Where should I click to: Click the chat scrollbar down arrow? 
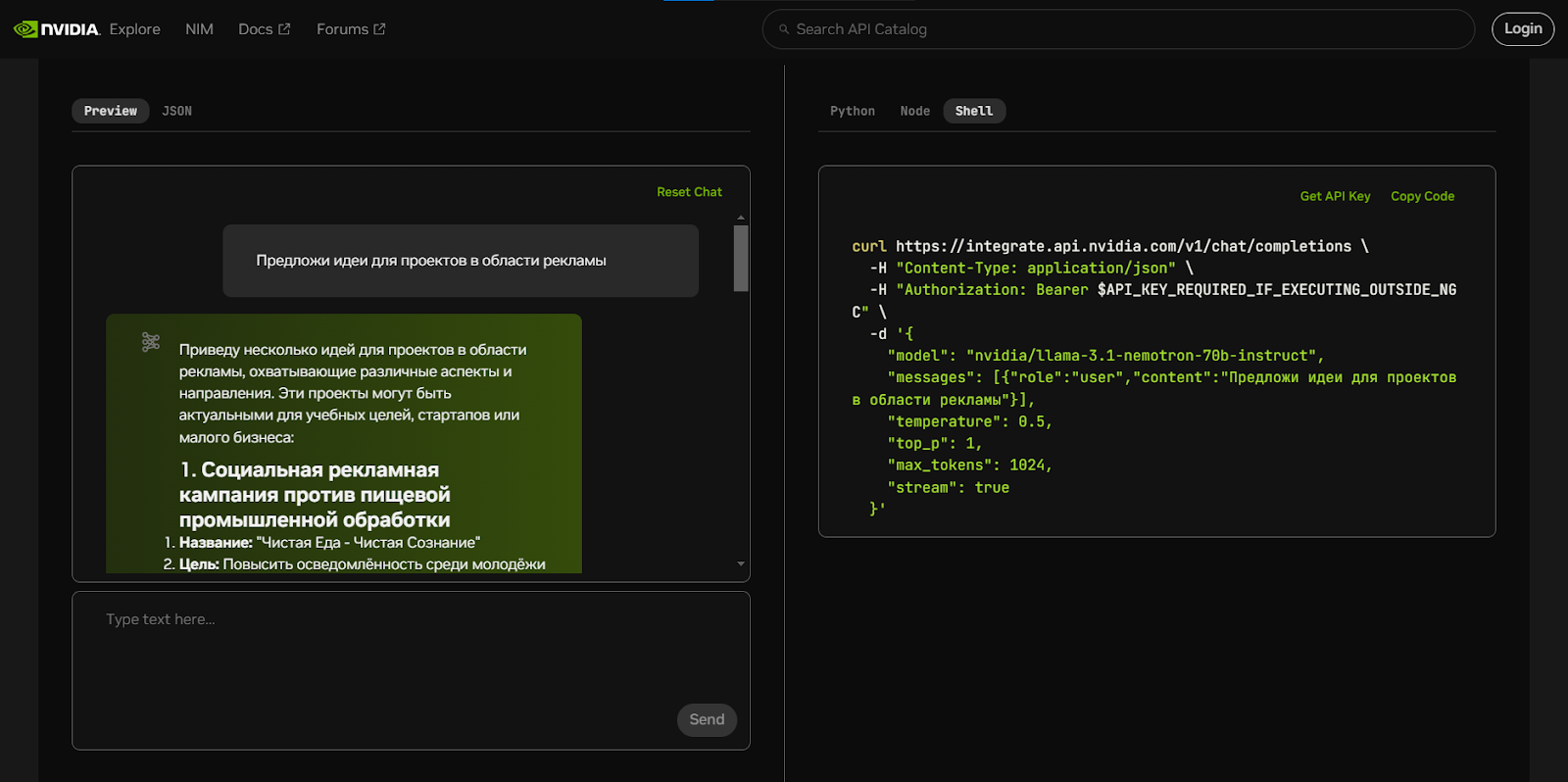pos(741,563)
